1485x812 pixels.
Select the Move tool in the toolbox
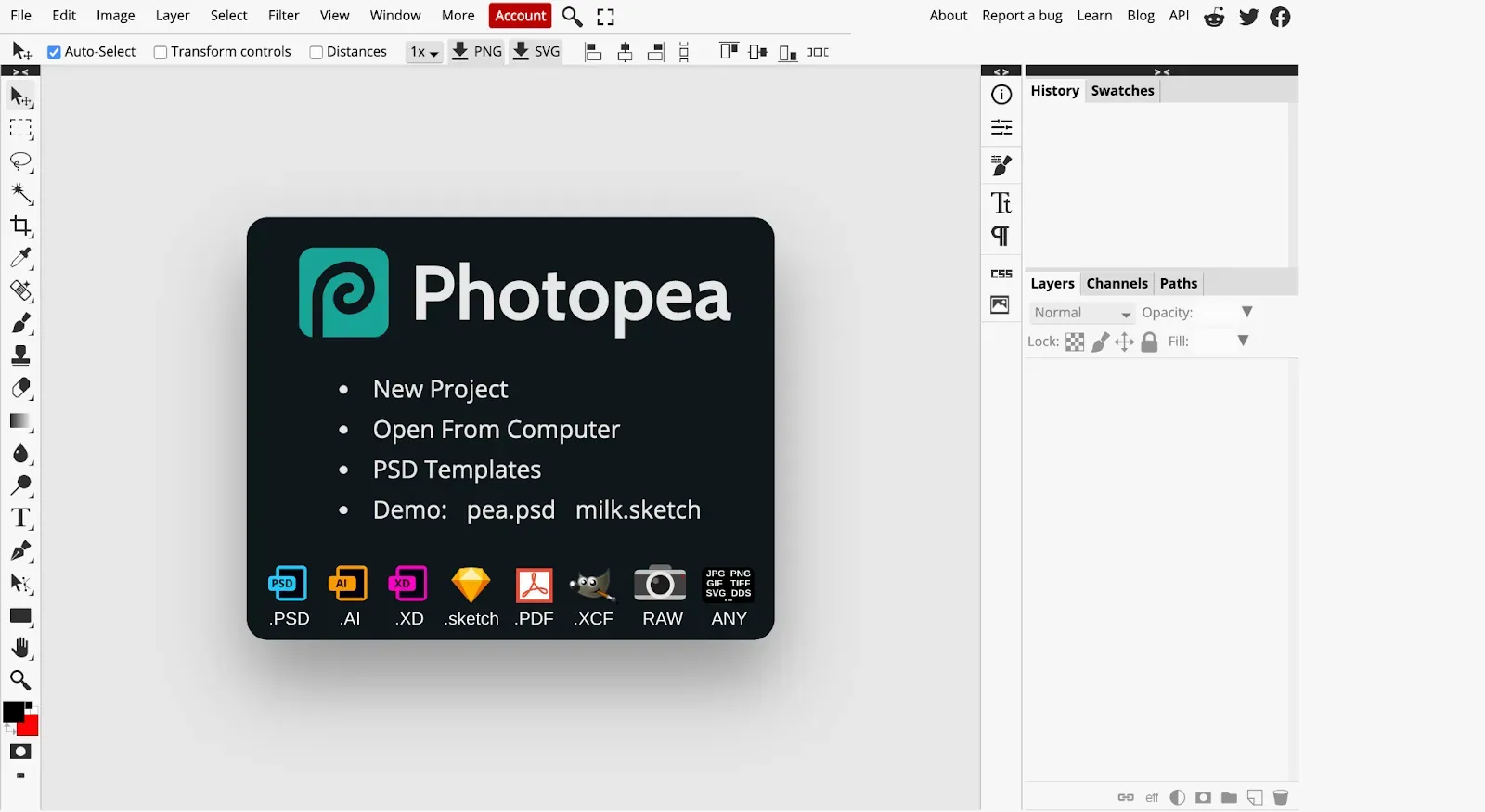click(x=20, y=97)
